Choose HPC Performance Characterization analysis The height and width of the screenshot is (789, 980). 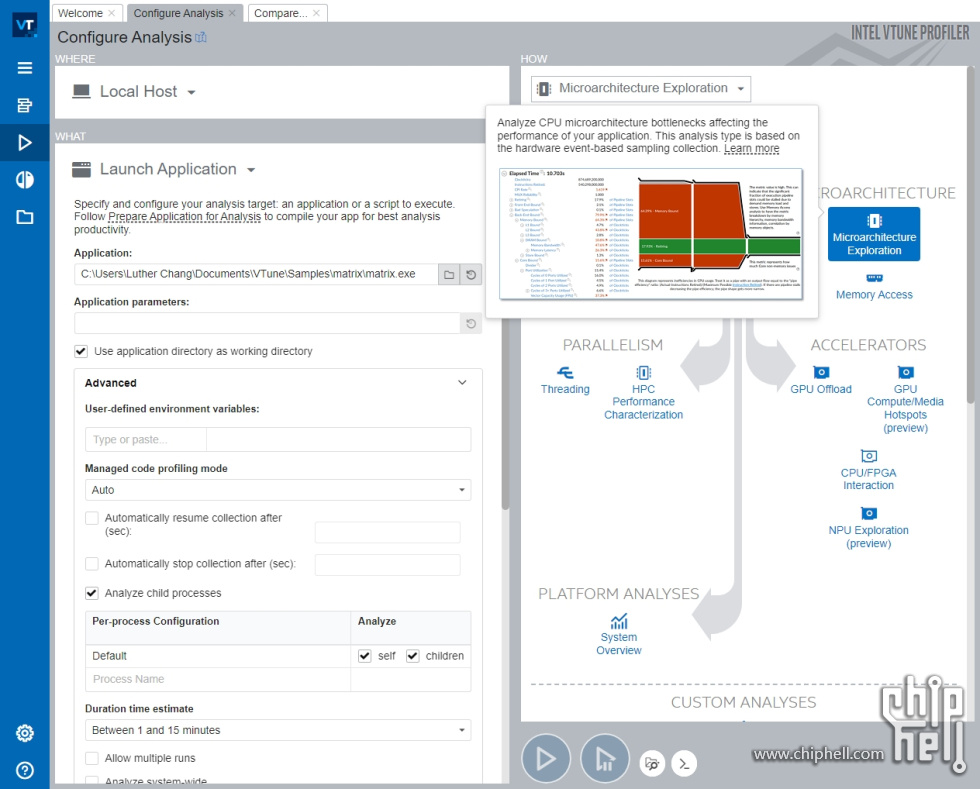tap(643, 393)
